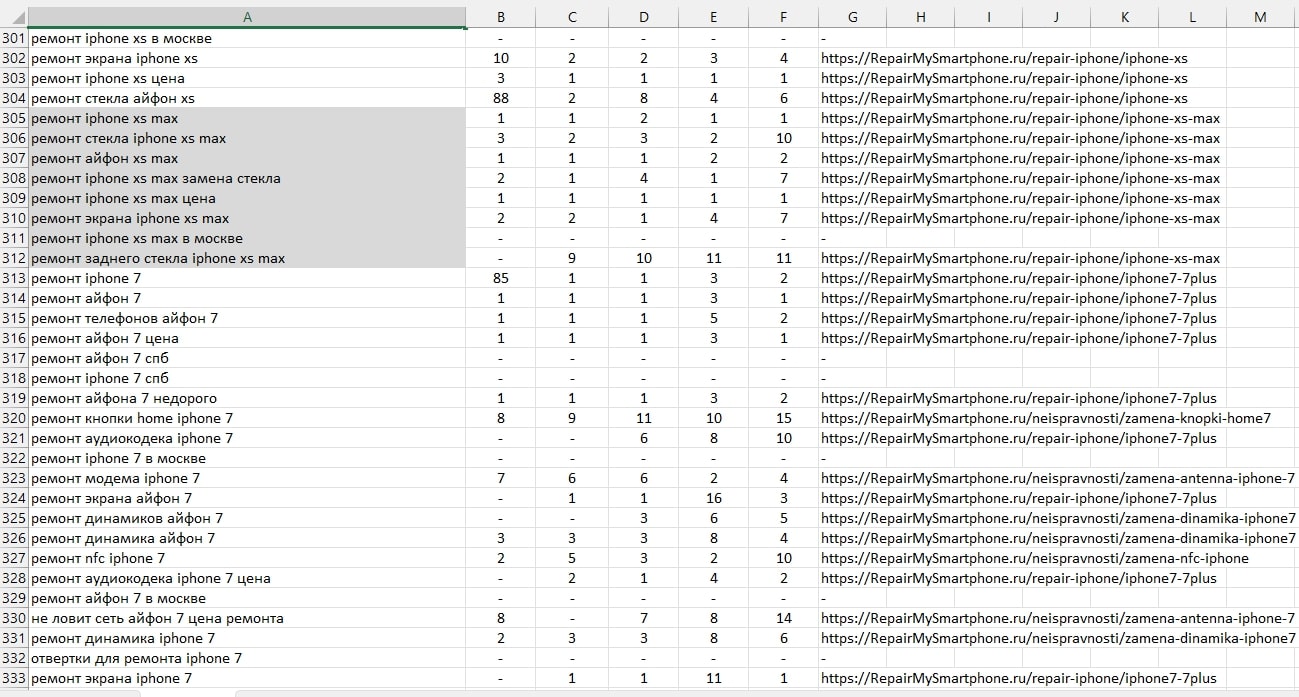Click cell 'ремонт айфона 7 недорого'
This screenshot has width=1299, height=697.
(248, 398)
